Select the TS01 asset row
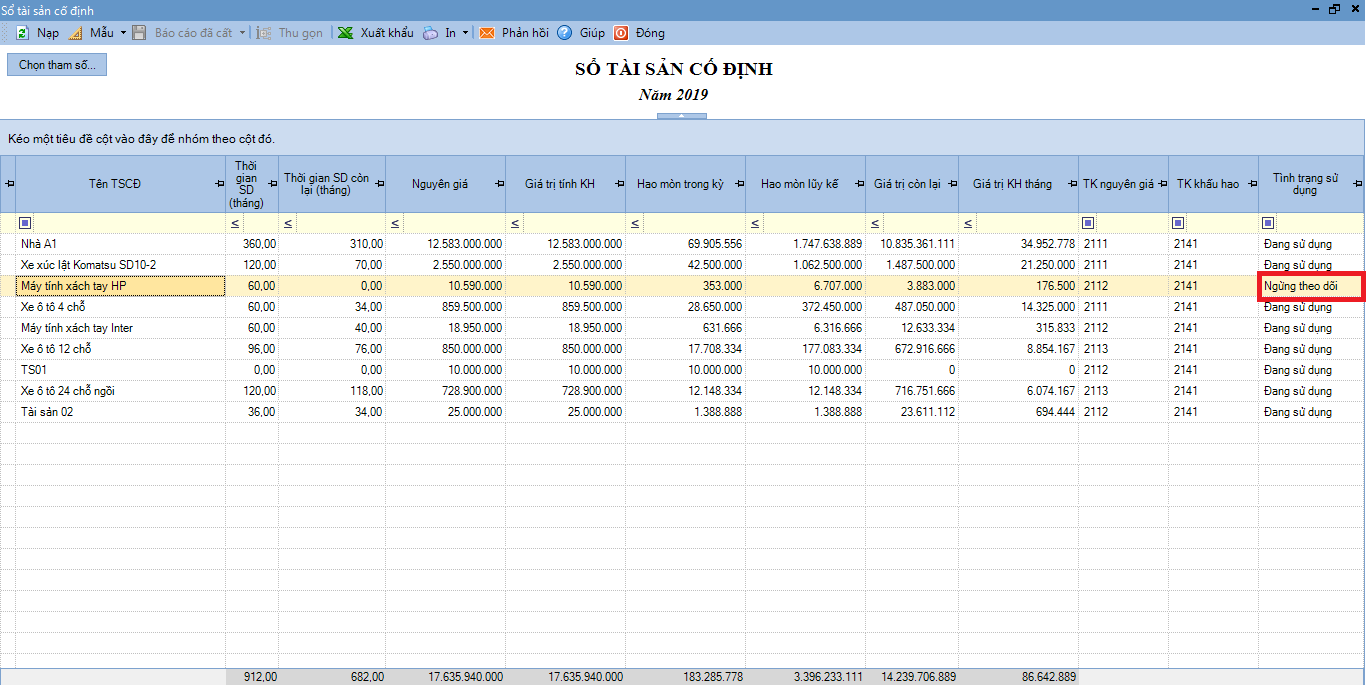 pos(683,370)
